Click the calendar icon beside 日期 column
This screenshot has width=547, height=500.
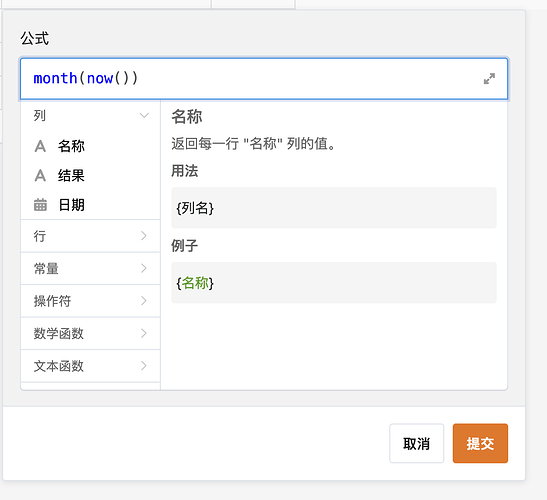pyautogui.click(x=40, y=205)
